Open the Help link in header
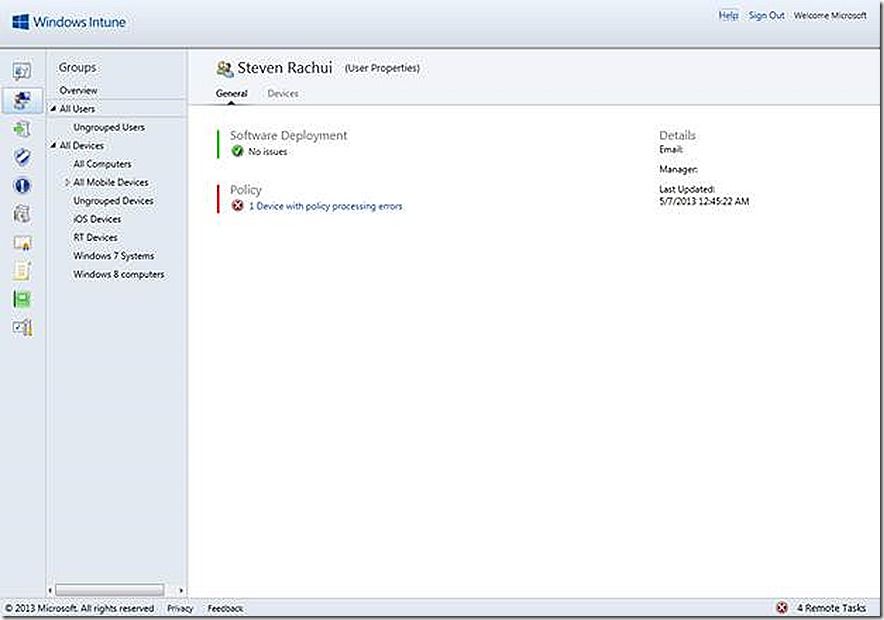 728,16
